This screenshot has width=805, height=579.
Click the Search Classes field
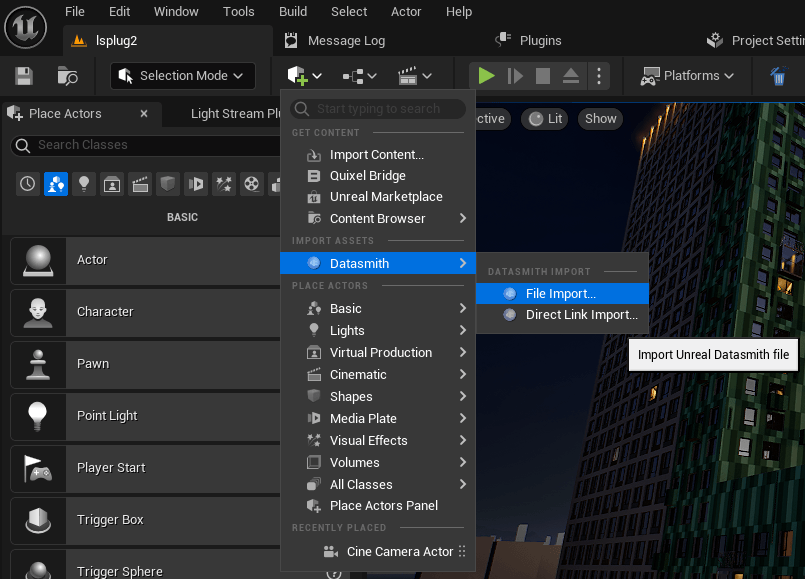(146, 145)
